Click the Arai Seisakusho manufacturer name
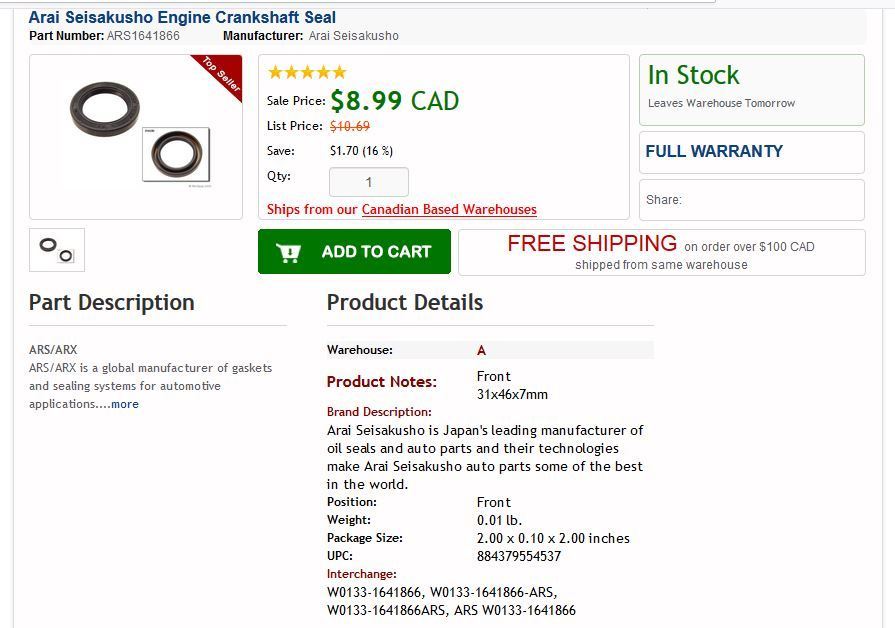895x628 pixels. [x=353, y=36]
